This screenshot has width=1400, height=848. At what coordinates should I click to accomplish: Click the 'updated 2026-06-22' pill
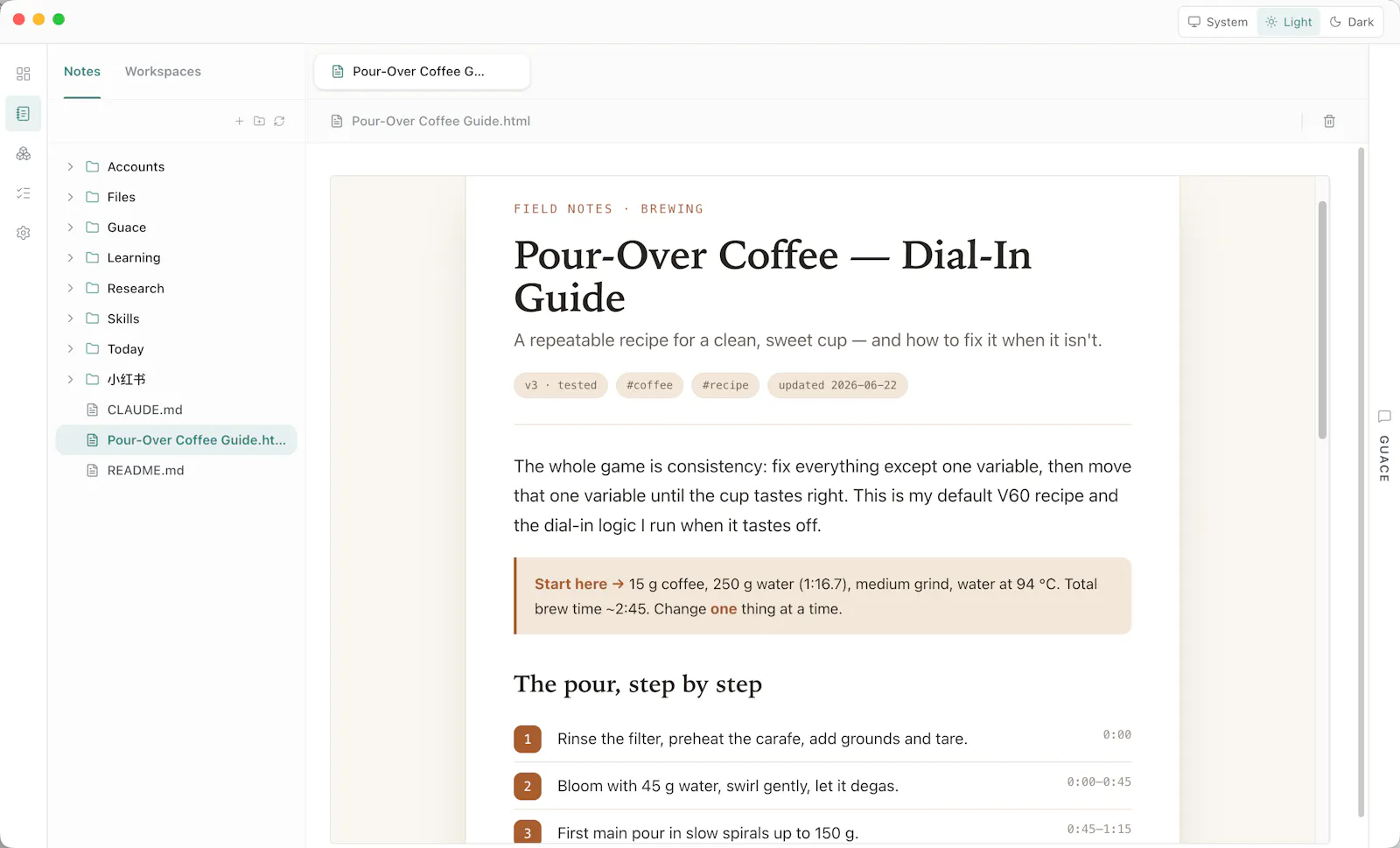click(x=837, y=385)
